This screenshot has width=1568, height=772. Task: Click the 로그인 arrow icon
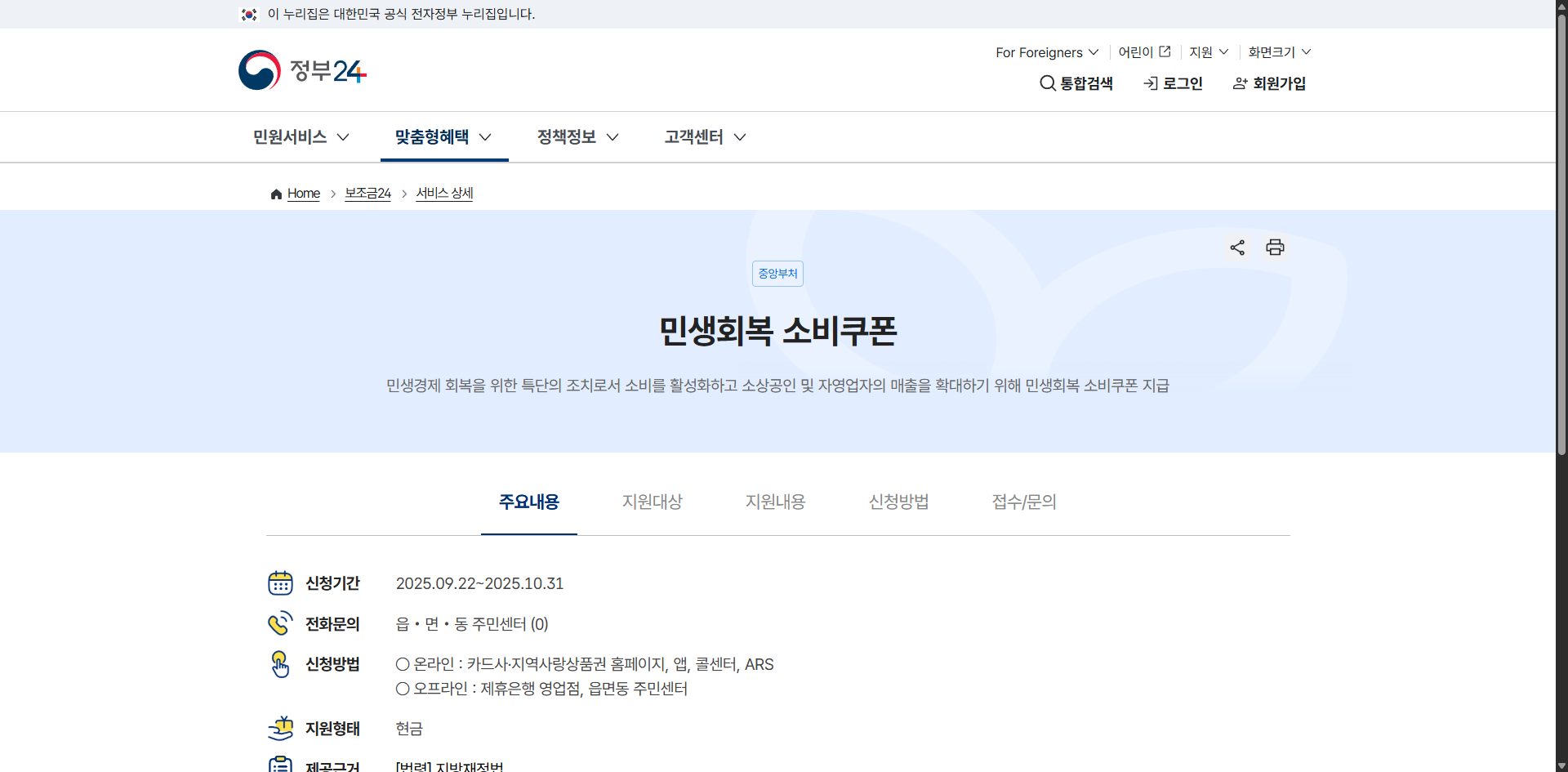1151,83
